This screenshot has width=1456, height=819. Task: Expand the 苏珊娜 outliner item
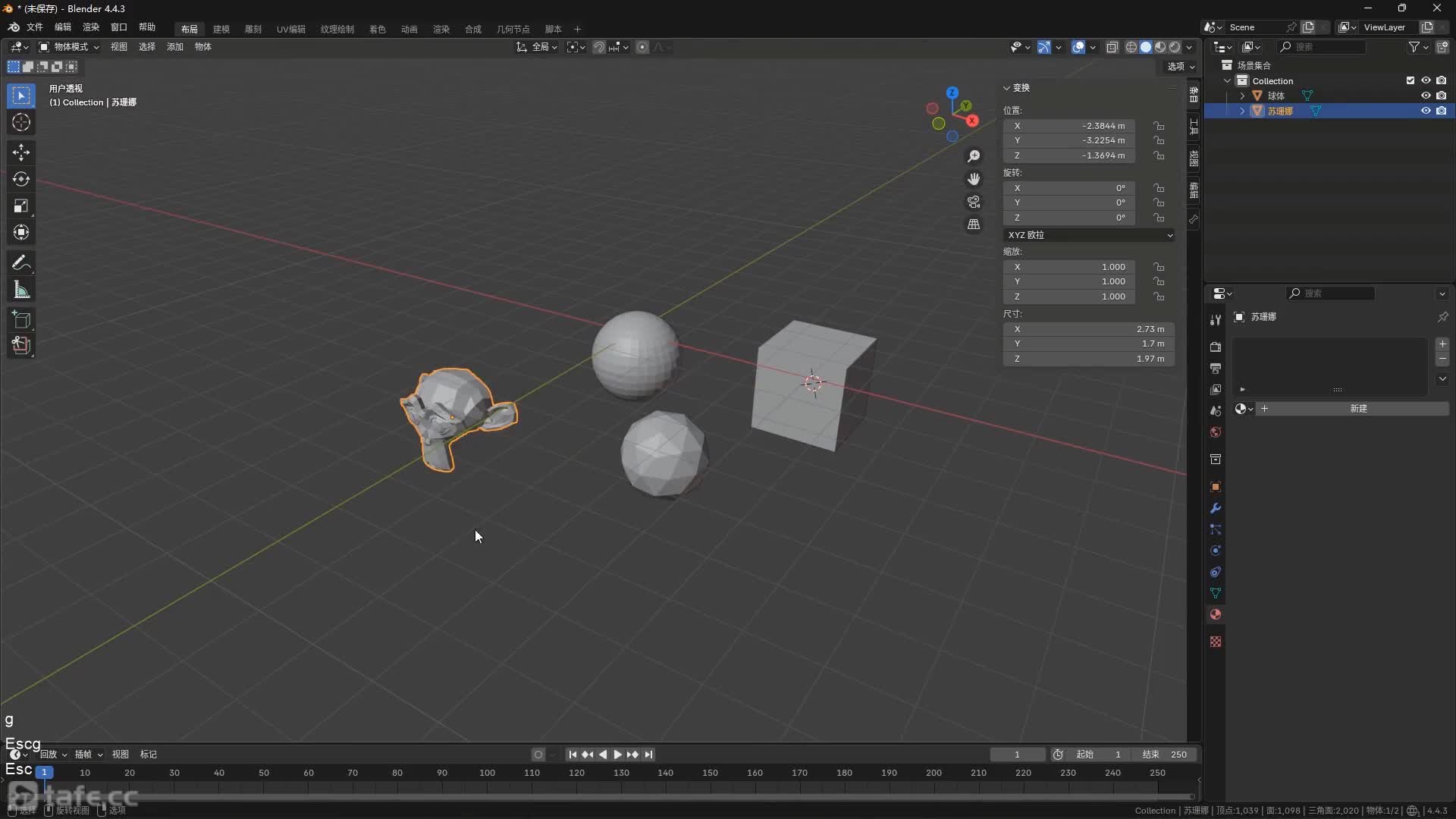[1242, 111]
